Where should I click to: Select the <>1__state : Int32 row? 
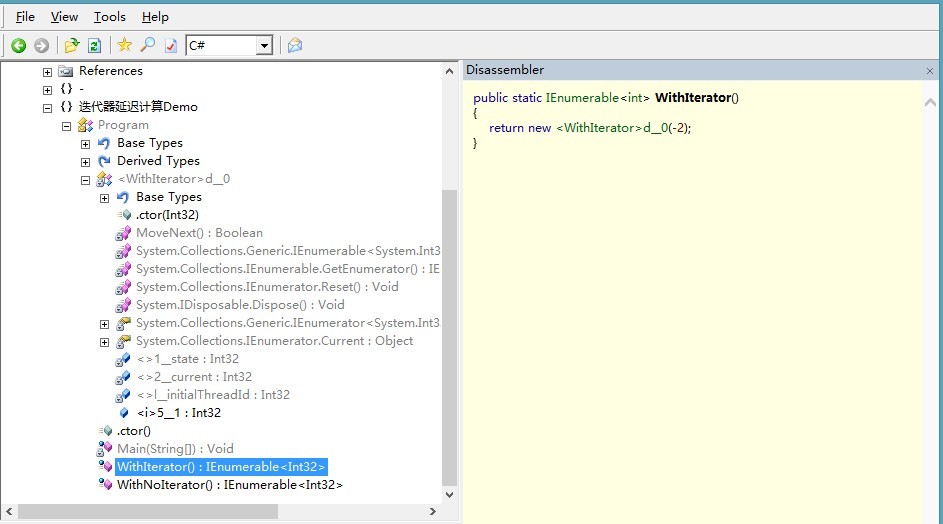point(188,359)
